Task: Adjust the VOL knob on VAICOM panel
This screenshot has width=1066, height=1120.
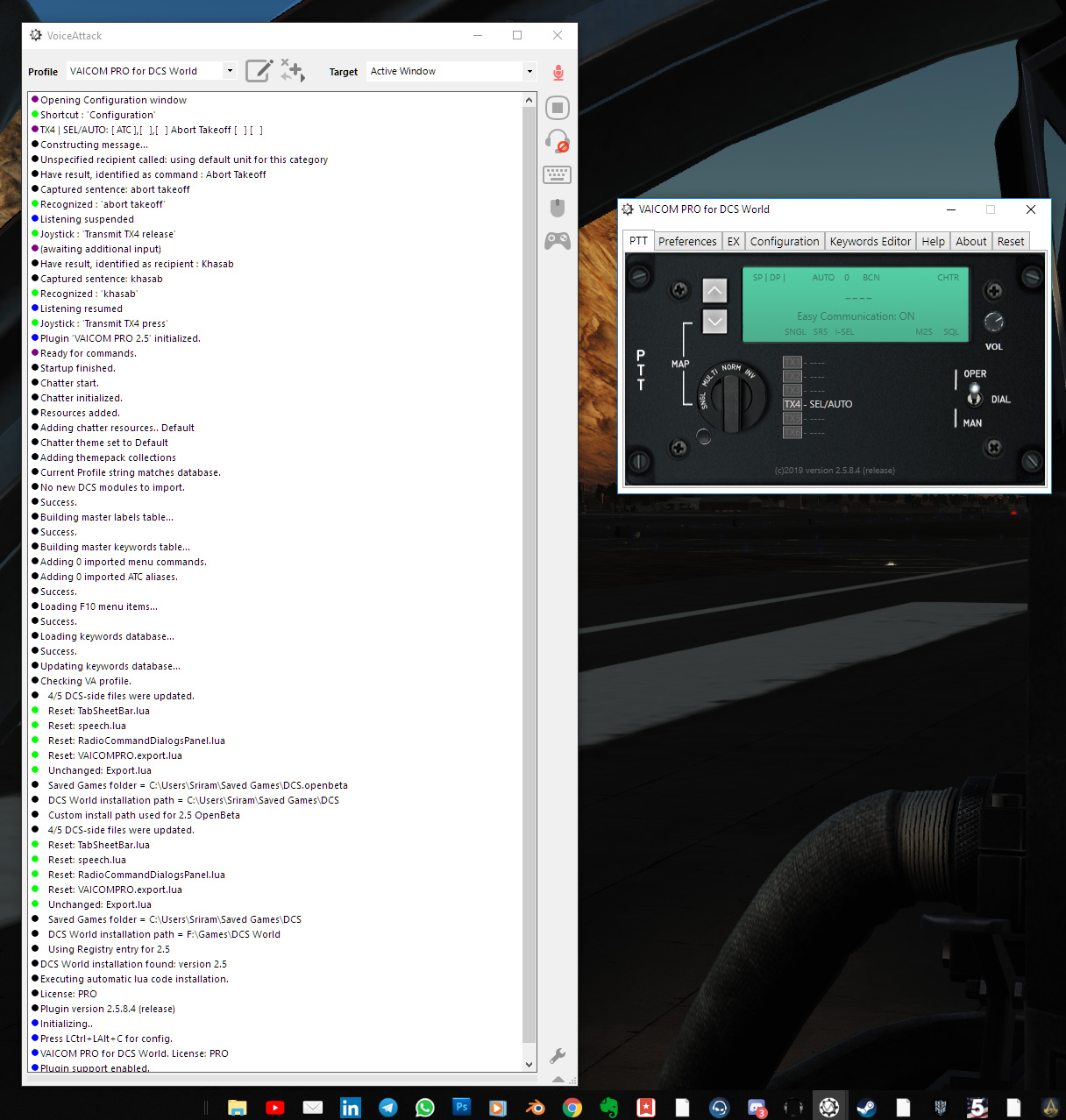Action: (x=993, y=322)
